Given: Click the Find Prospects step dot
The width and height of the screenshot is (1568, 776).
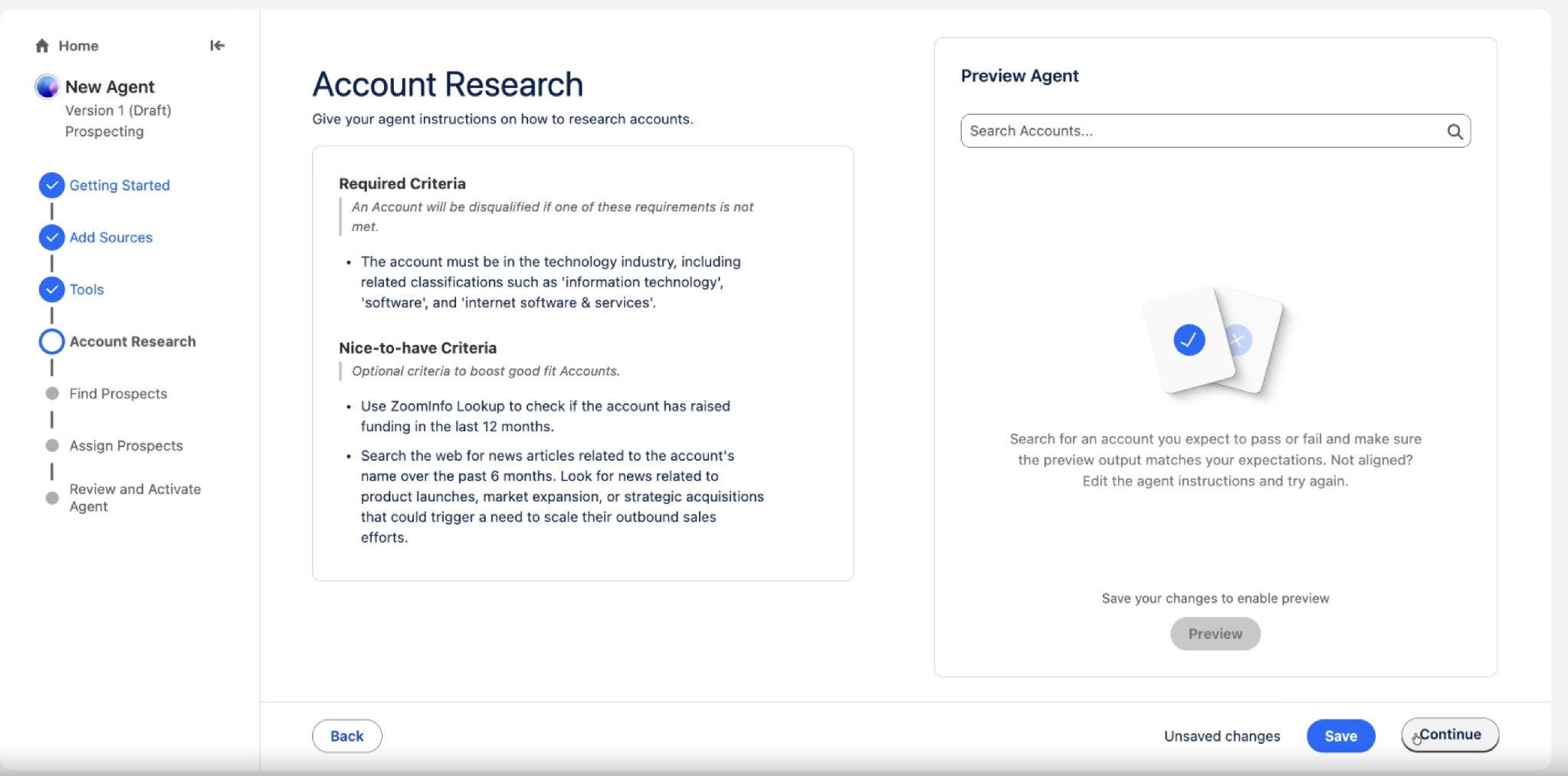Looking at the screenshot, I should coord(52,393).
